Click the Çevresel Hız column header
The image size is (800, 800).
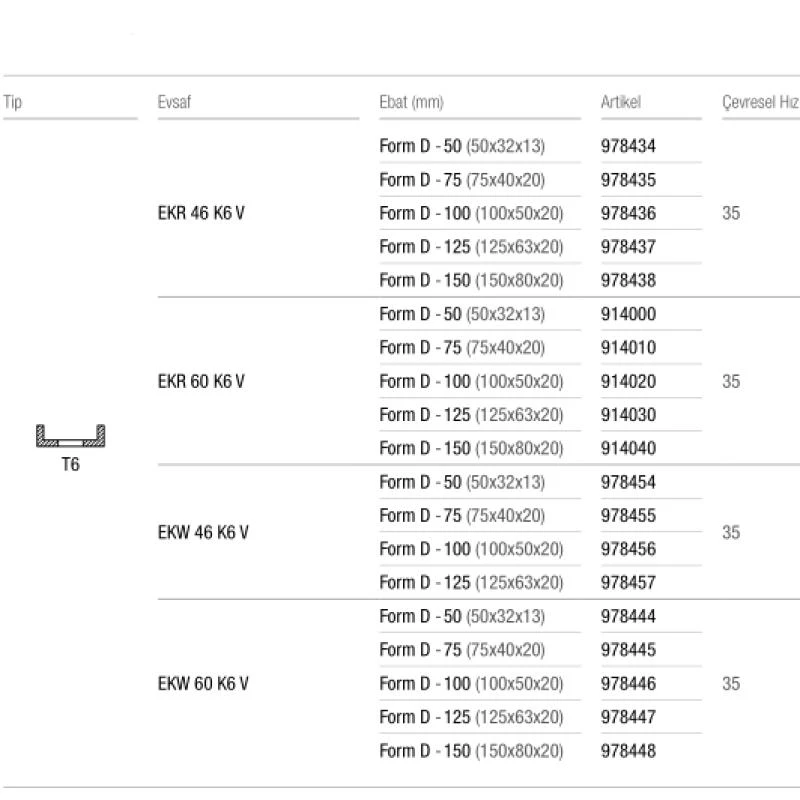(x=760, y=102)
